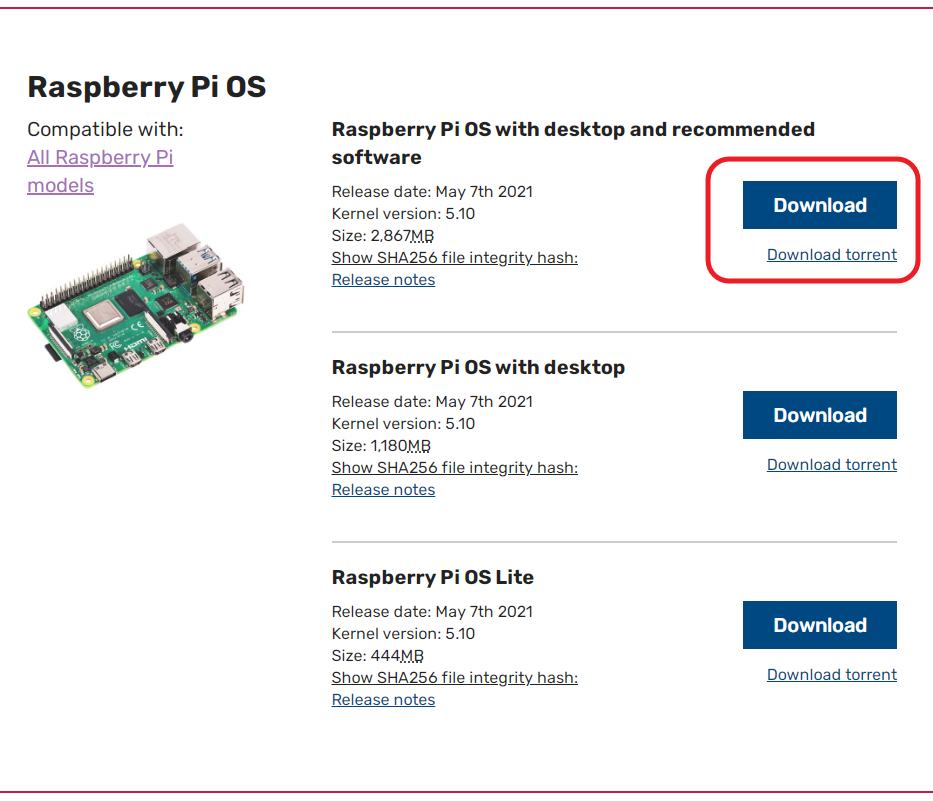Open the All Raspberry Pi models link
The image size is (933, 801).
click(x=100, y=171)
